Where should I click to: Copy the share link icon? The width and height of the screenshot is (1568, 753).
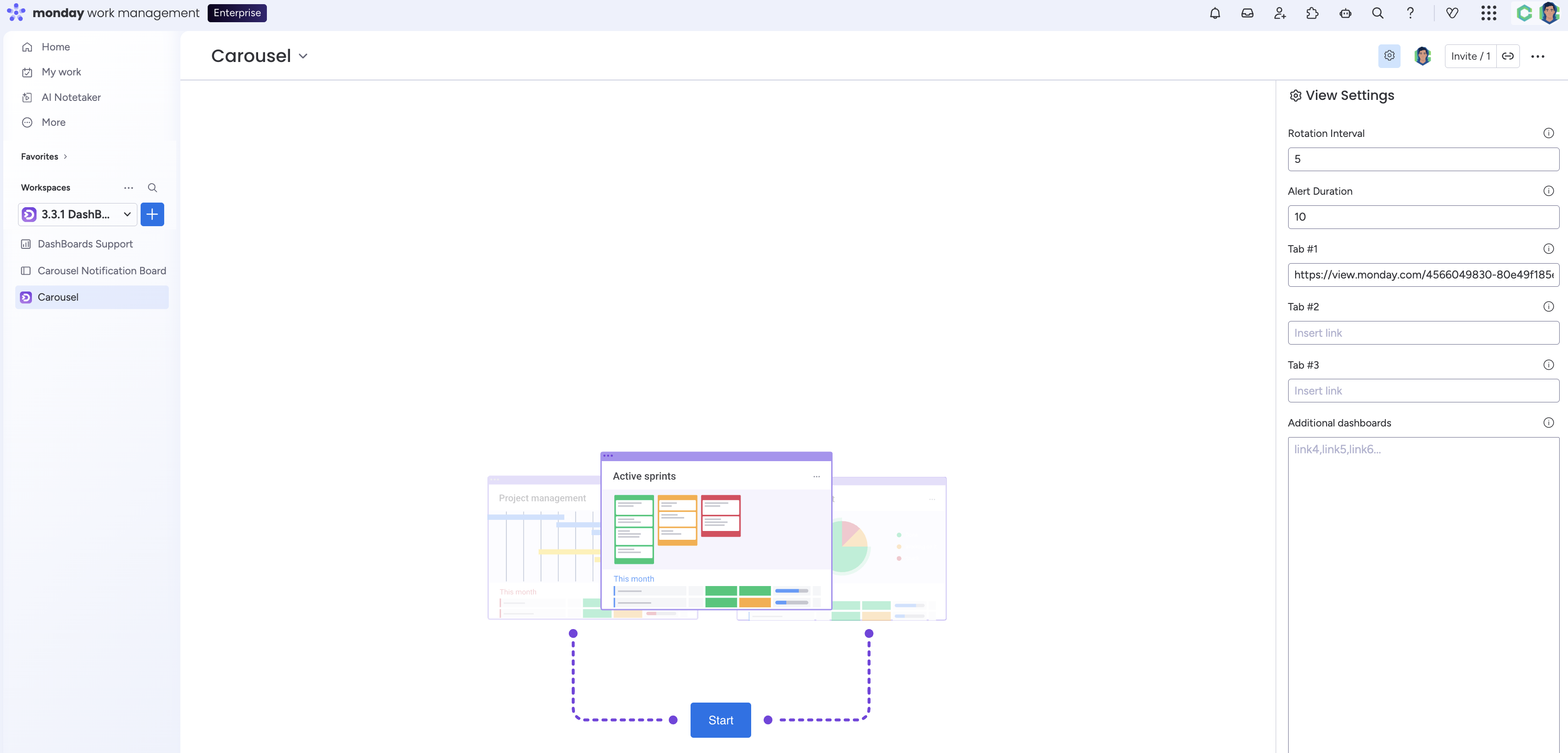pyautogui.click(x=1508, y=56)
